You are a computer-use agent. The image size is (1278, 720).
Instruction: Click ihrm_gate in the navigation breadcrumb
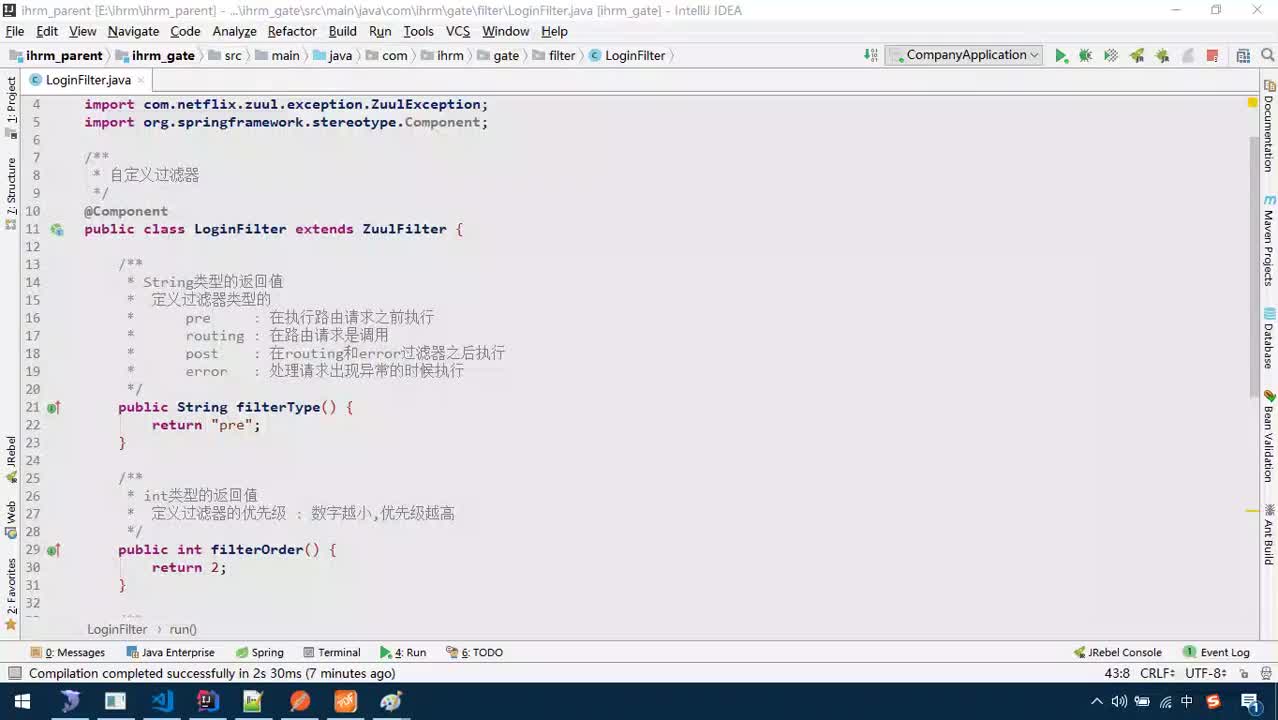tap(156, 56)
